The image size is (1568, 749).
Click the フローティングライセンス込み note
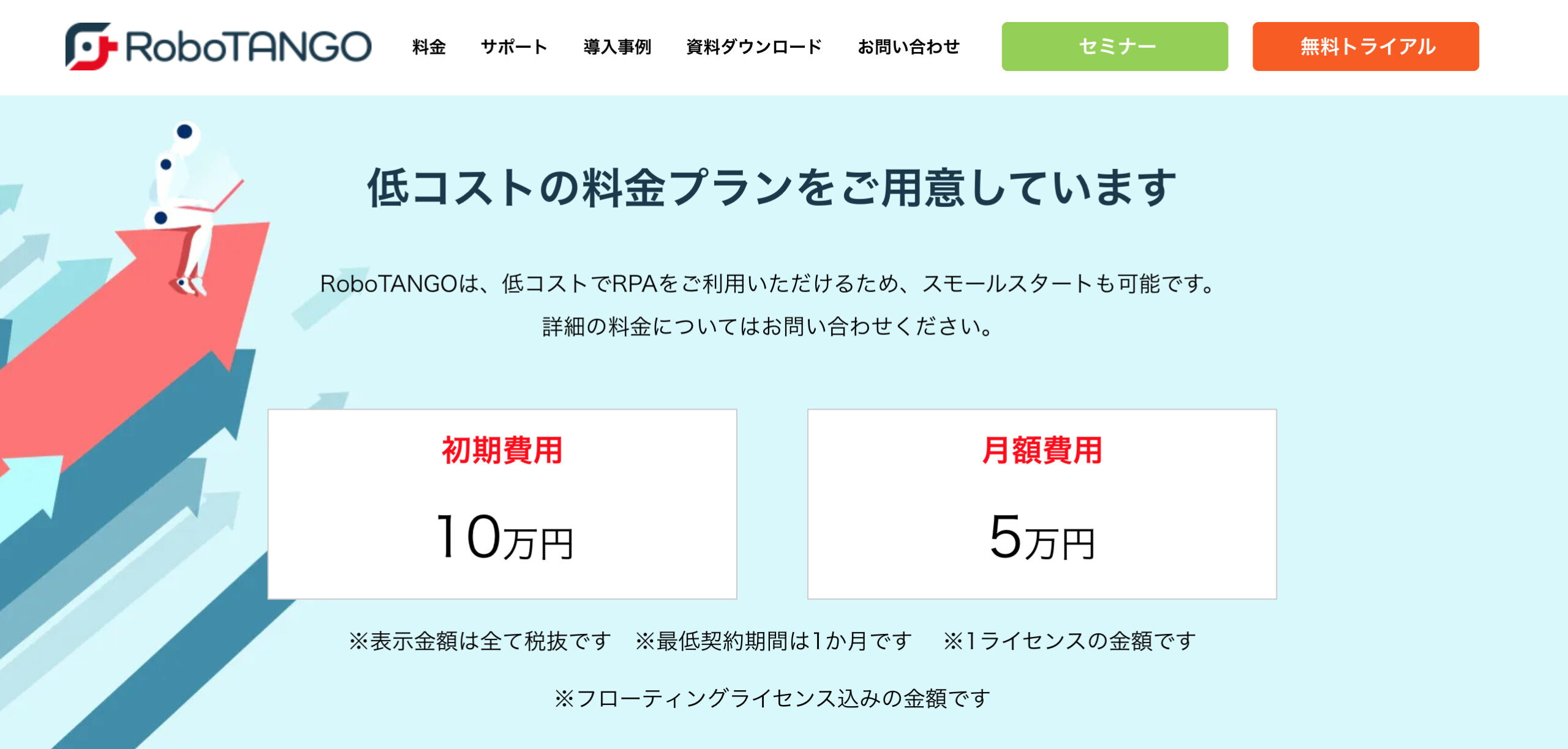coord(772,698)
